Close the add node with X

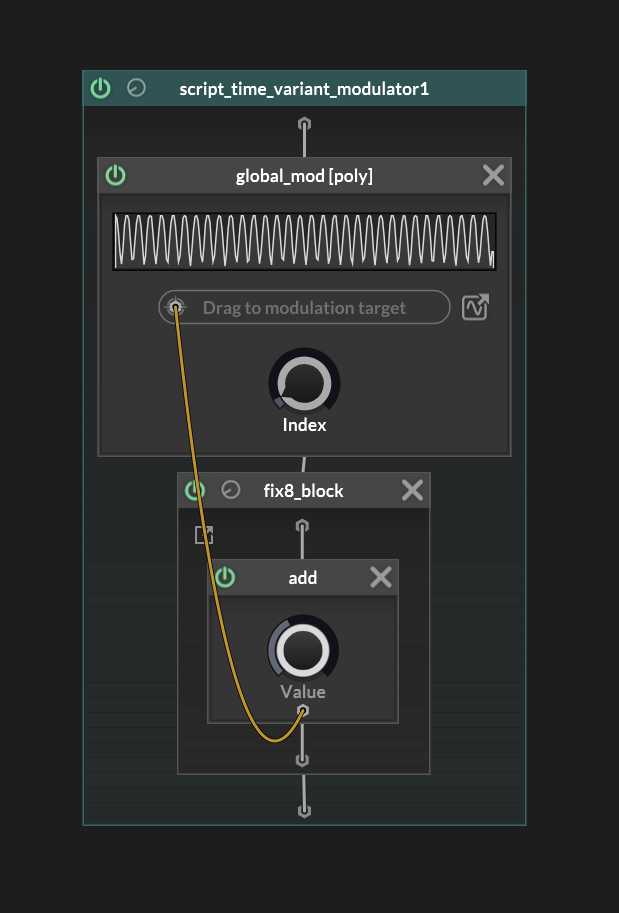click(x=380, y=577)
